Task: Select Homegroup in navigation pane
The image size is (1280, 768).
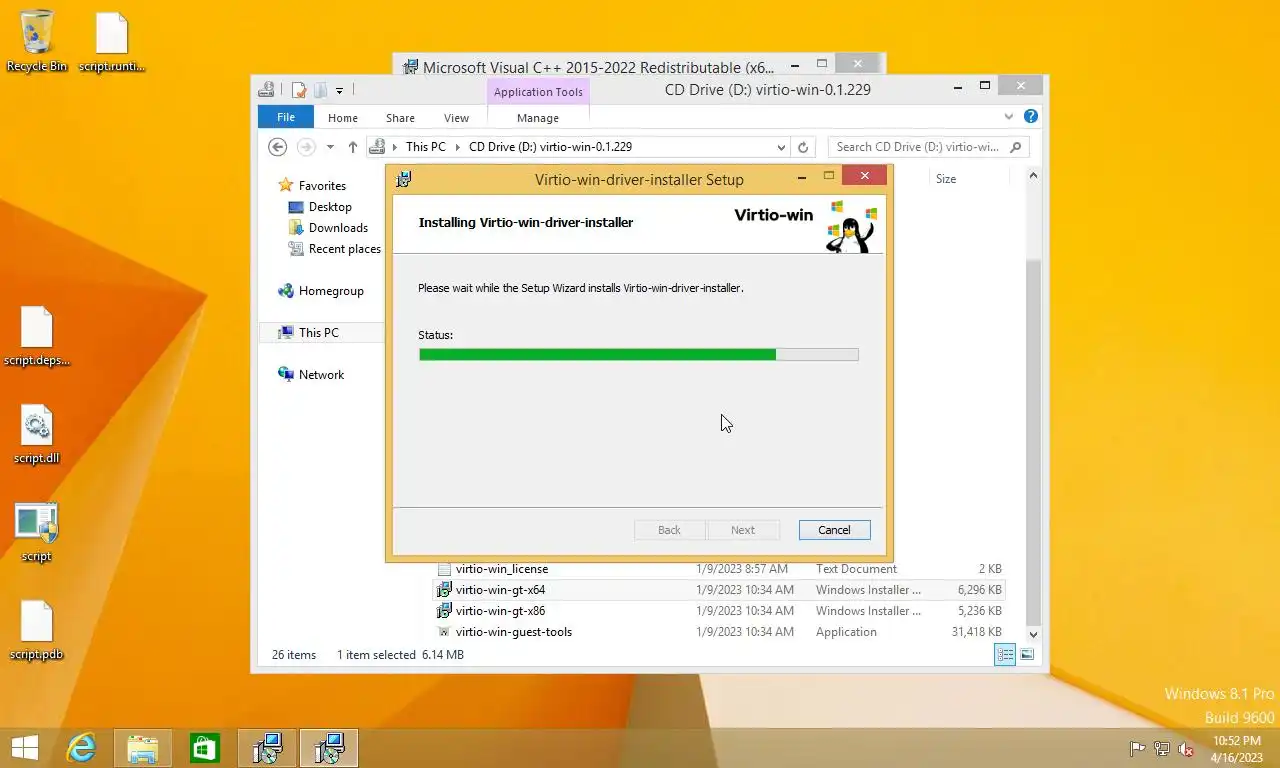Action: 321,291
